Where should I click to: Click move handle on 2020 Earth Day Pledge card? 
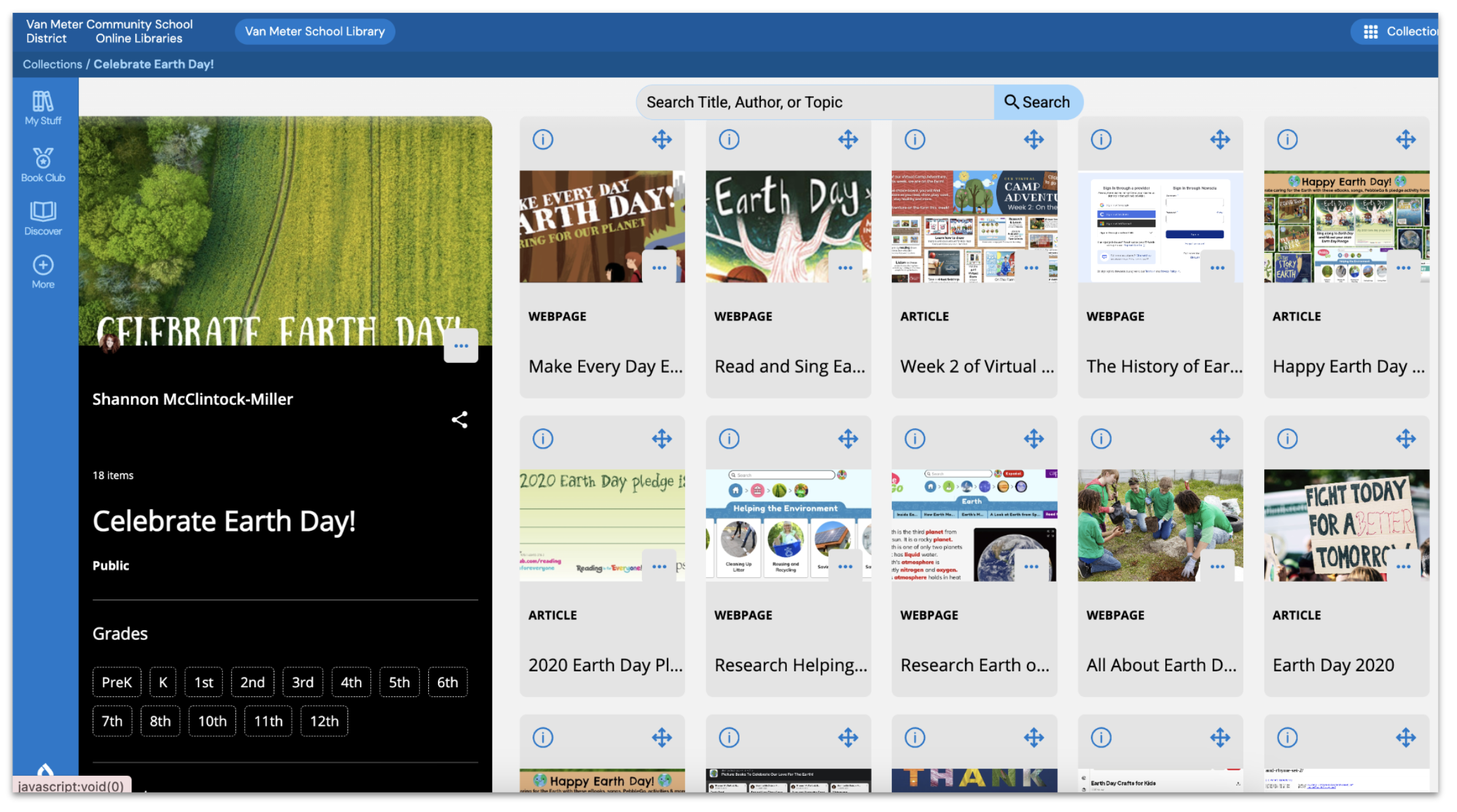pyautogui.click(x=662, y=439)
